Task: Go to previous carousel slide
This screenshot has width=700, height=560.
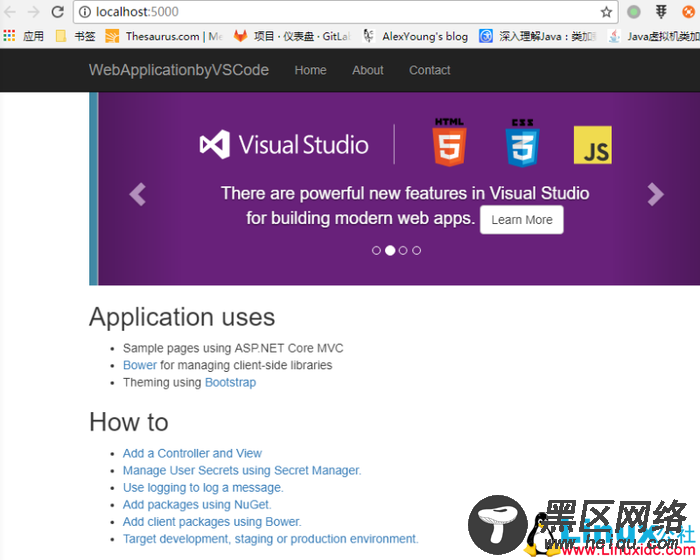Action: 138,194
